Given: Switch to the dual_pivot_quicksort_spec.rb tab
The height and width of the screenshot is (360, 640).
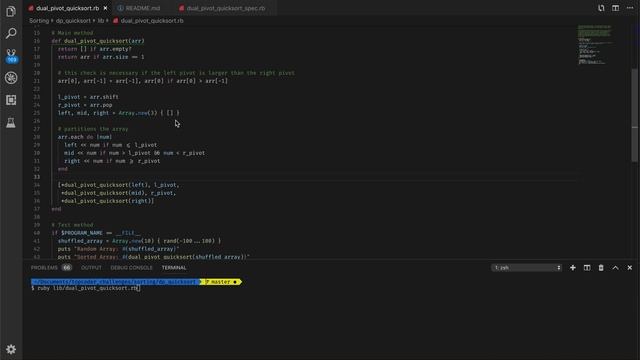Looking at the screenshot, I should (226, 8).
